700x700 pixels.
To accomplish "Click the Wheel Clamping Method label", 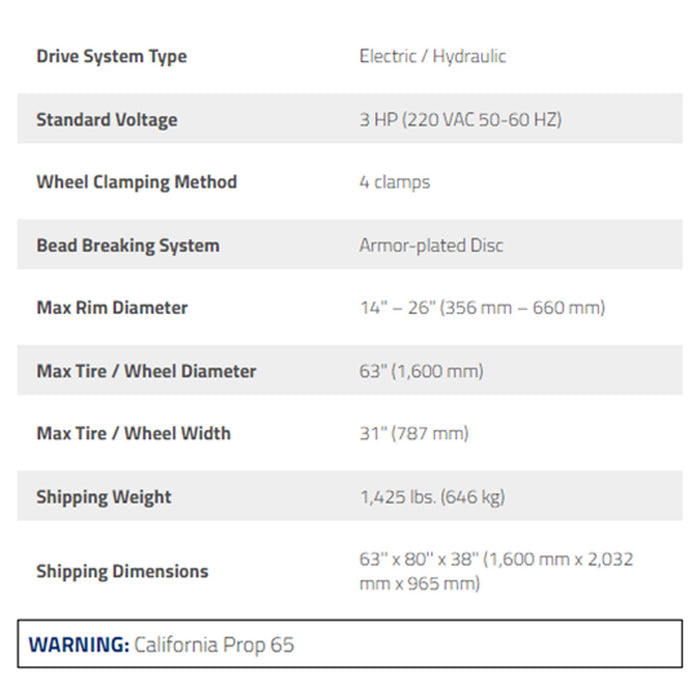I will (136, 182).
